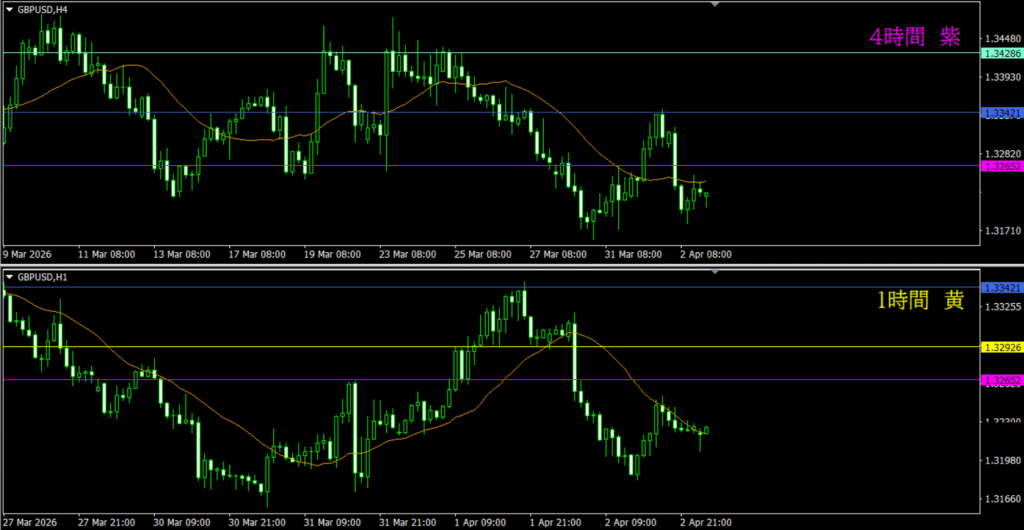Click the 1.31660 price scale value
Screen dimensions: 1024x530
point(1001,498)
